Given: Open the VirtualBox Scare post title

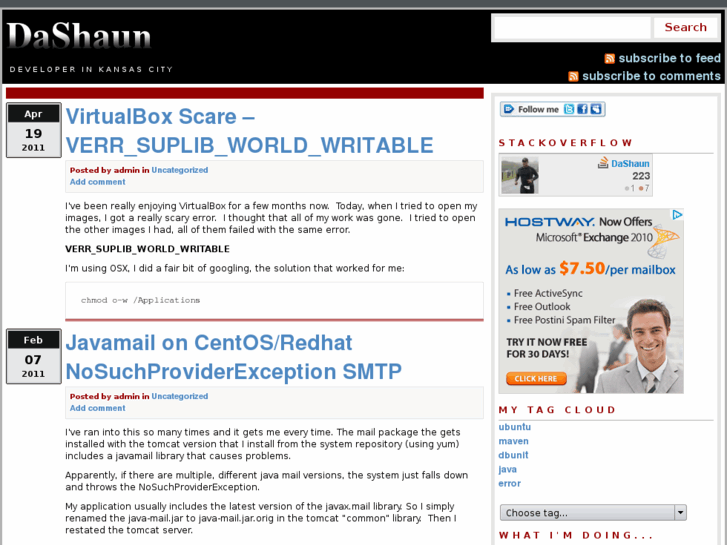Looking at the screenshot, I should pyautogui.click(x=249, y=131).
